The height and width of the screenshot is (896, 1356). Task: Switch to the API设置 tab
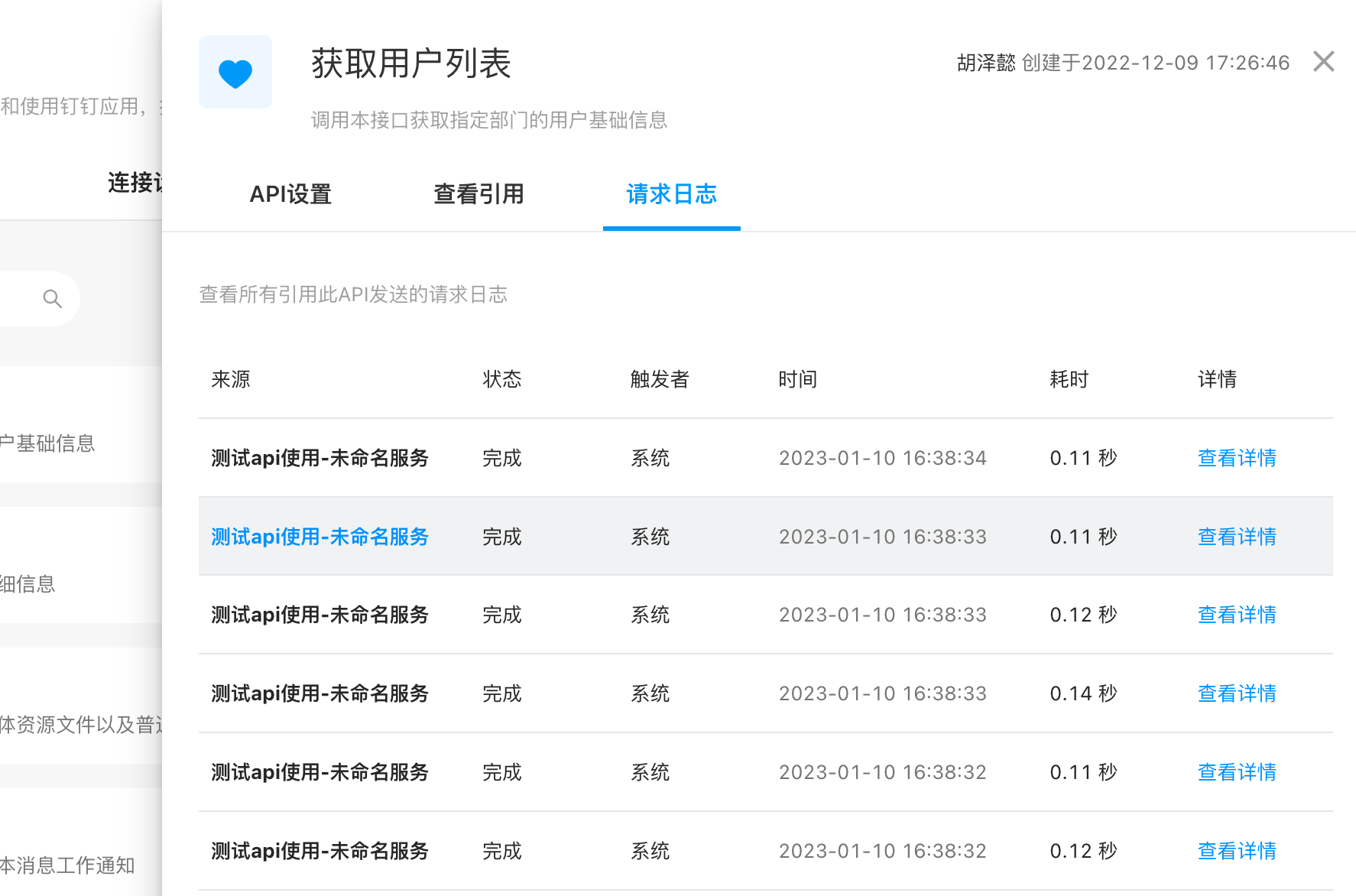pos(290,195)
